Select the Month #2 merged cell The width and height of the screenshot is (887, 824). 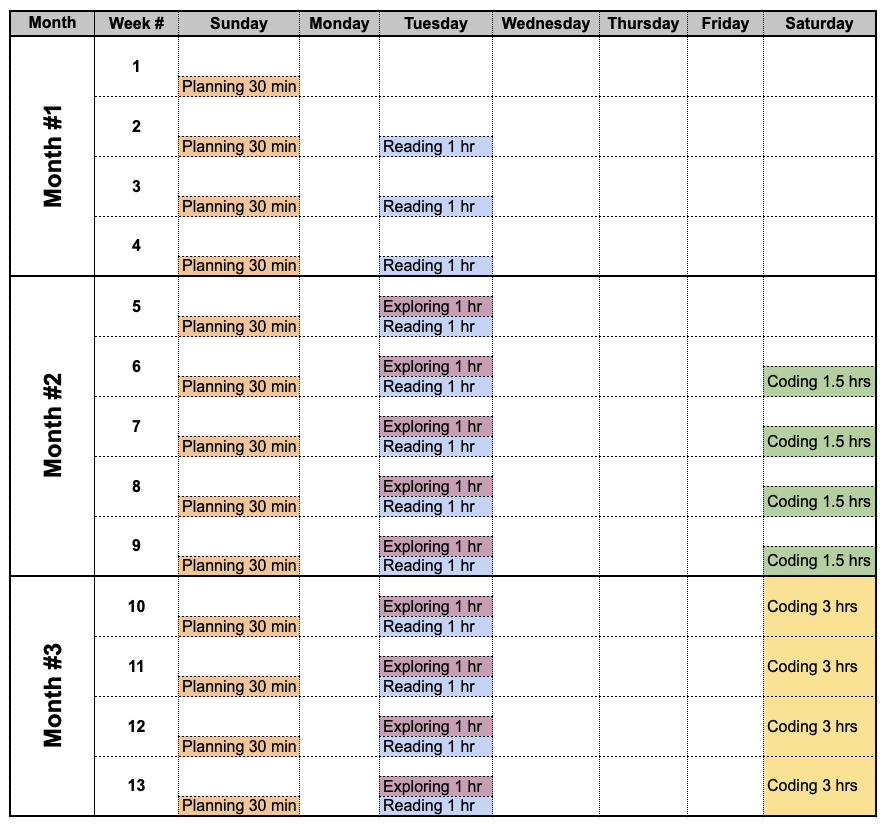(52, 426)
